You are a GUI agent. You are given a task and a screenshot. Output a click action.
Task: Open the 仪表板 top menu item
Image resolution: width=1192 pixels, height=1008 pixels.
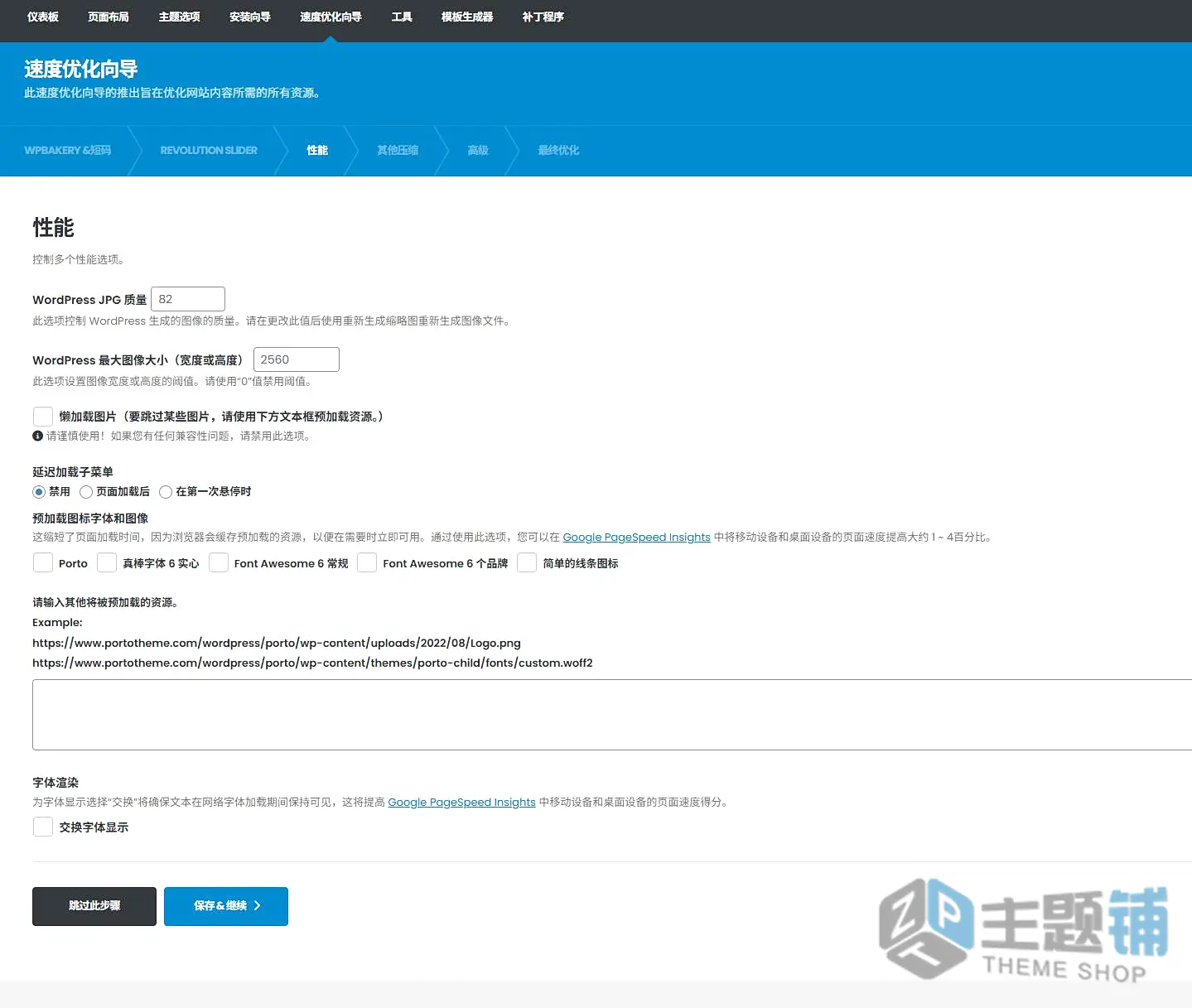[43, 17]
